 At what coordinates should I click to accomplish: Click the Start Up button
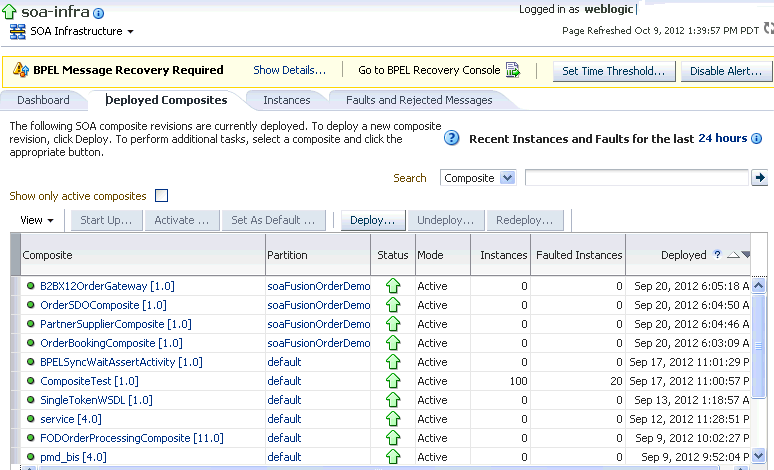pyautogui.click(x=107, y=220)
